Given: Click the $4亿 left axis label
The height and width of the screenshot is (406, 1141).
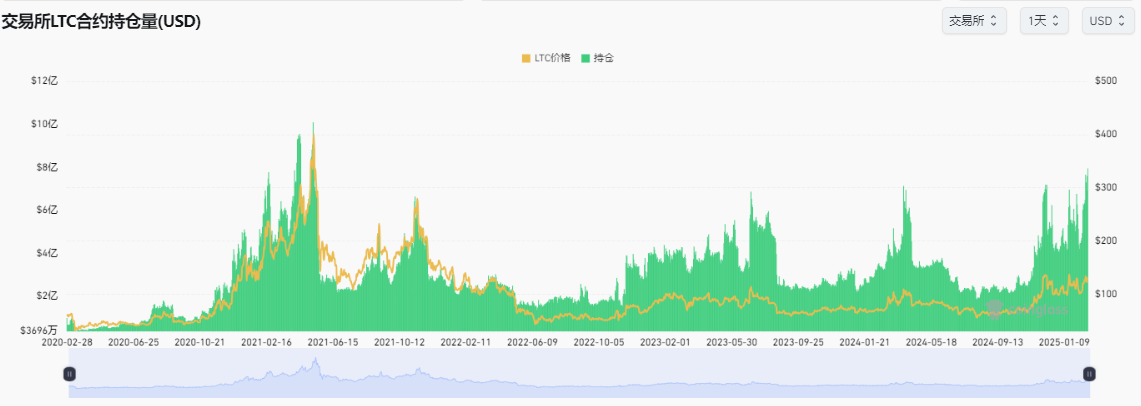Looking at the screenshot, I should pos(46,252).
